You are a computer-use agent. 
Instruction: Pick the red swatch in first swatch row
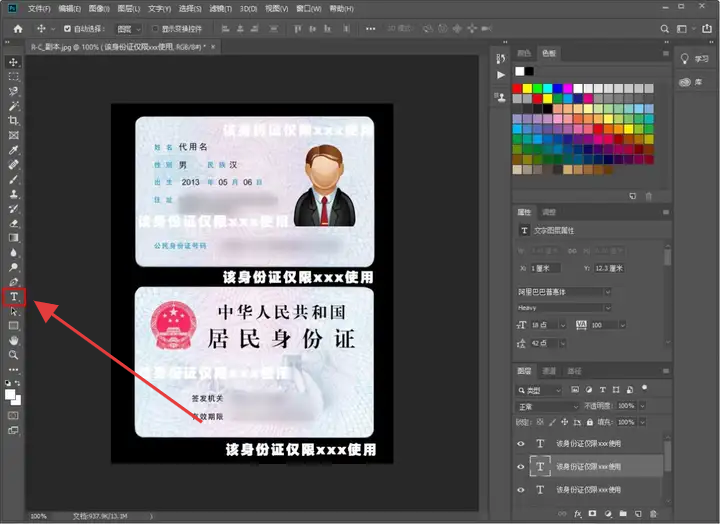click(x=517, y=88)
